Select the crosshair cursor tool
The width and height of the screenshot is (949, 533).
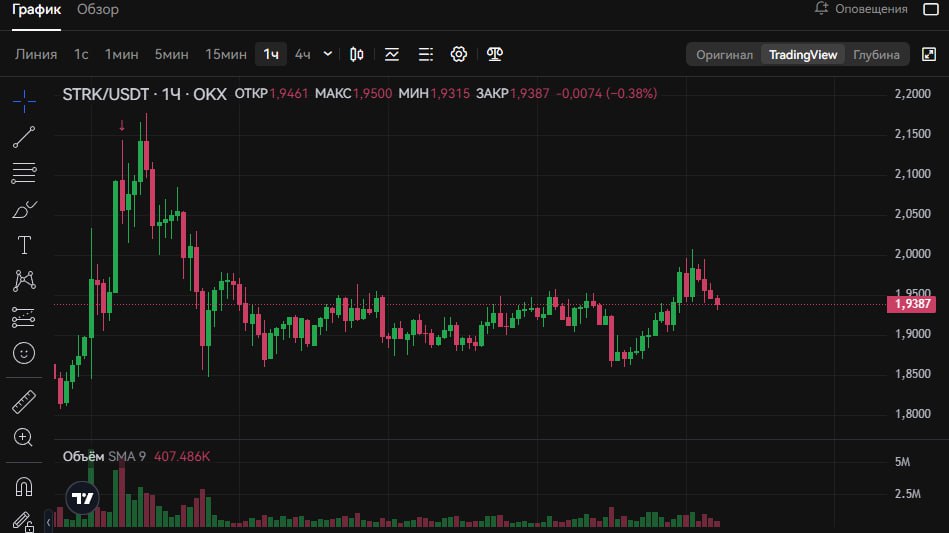pos(24,101)
